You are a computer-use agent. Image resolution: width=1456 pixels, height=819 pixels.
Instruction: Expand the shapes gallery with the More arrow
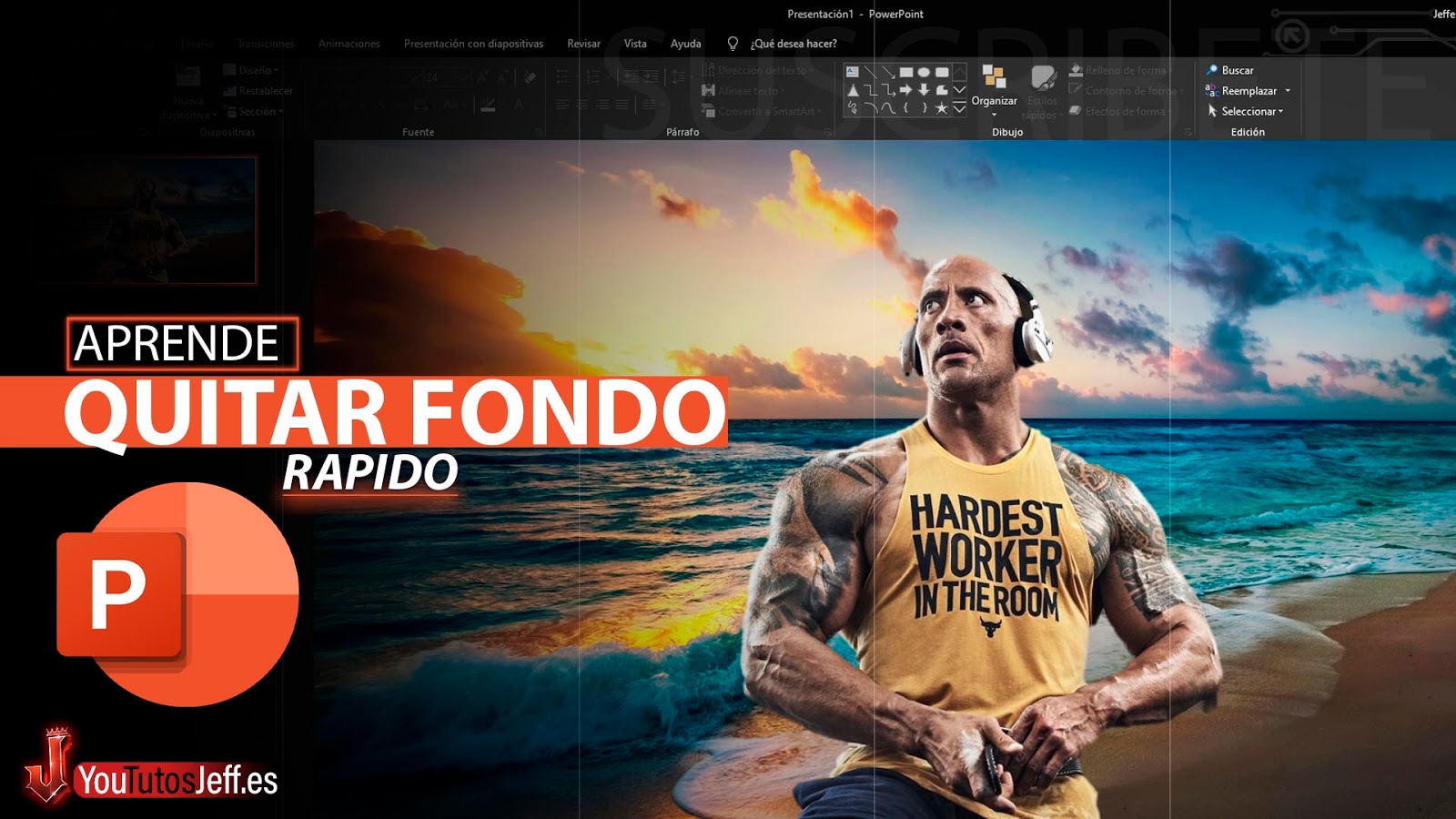point(959,106)
